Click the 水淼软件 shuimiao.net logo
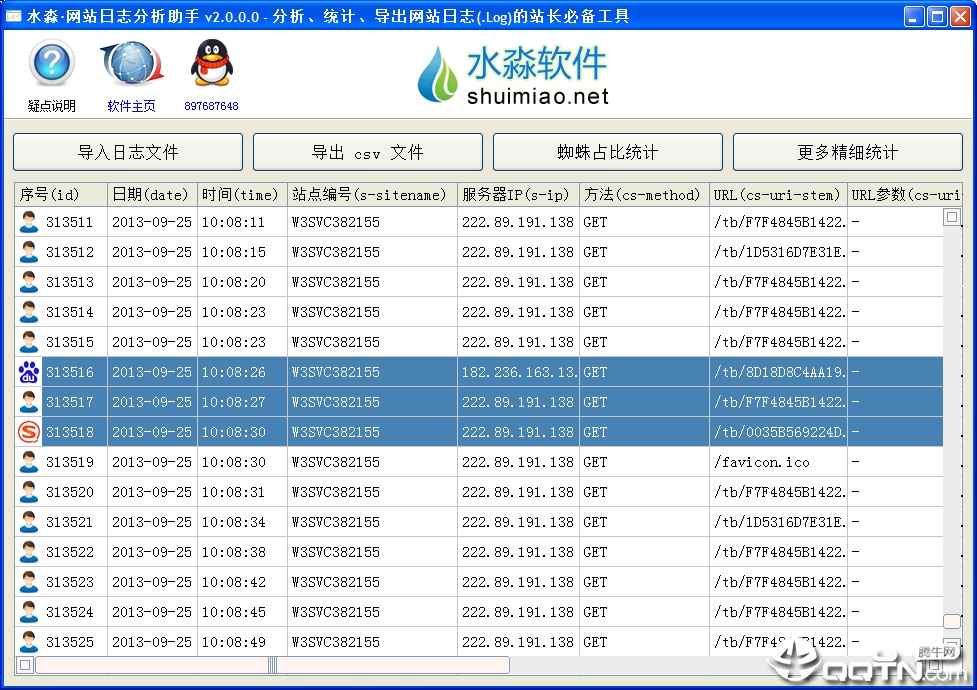The width and height of the screenshot is (977, 690). pos(513,75)
